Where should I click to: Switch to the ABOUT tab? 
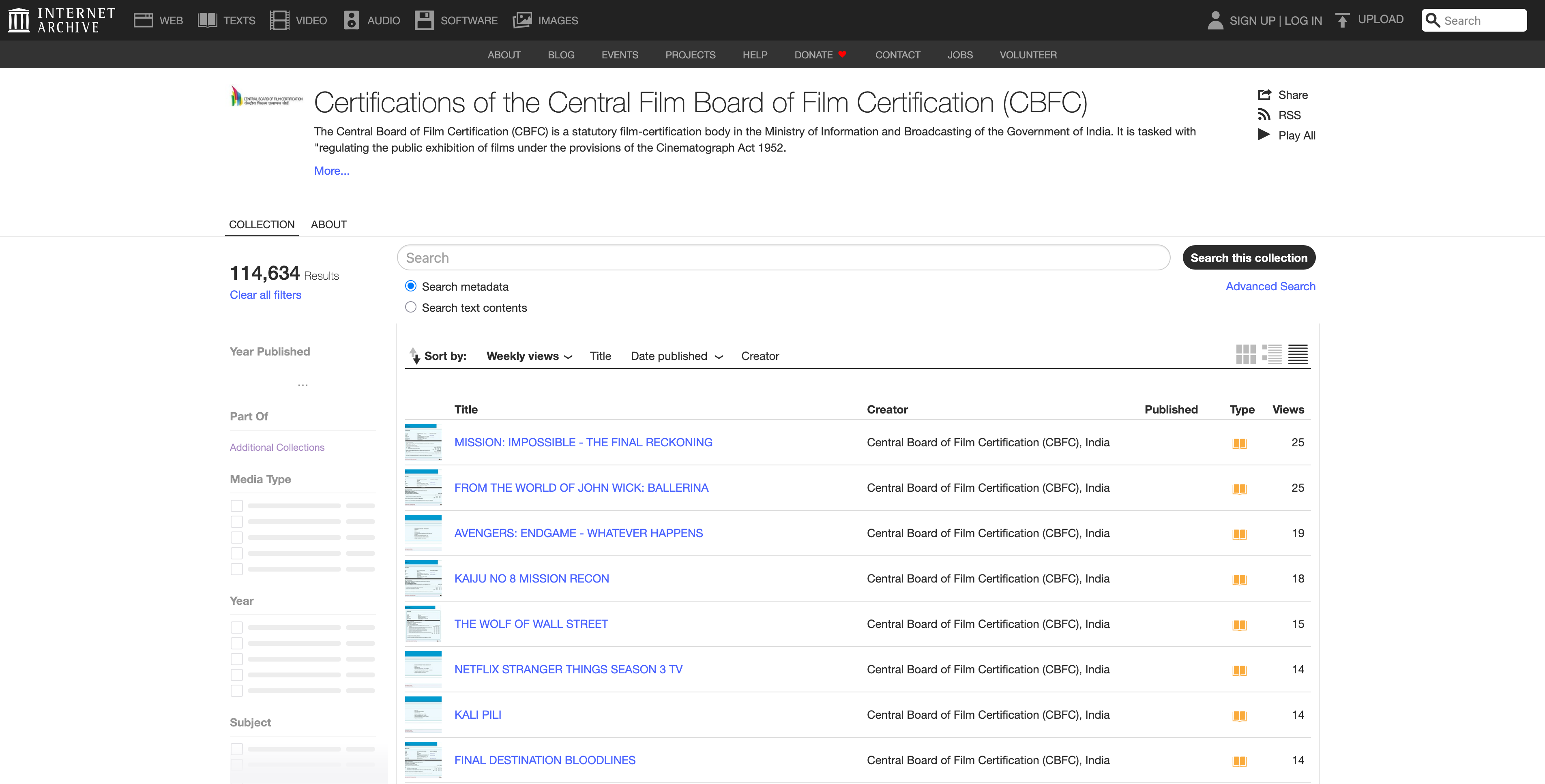point(329,225)
